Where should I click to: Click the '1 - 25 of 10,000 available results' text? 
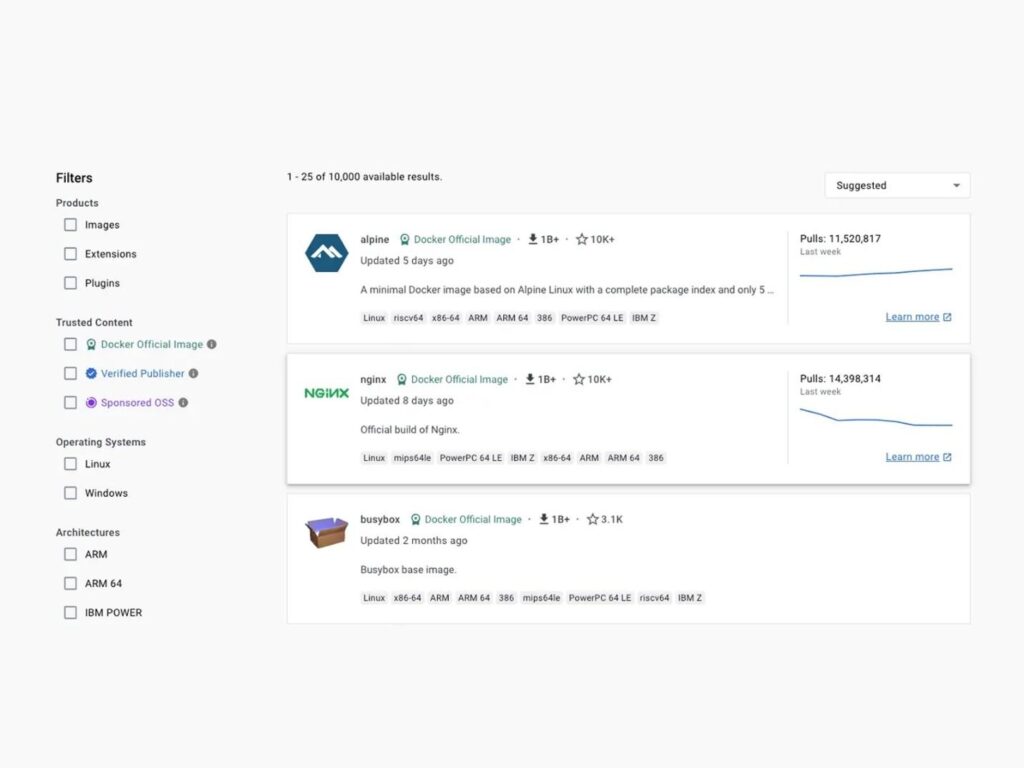[x=364, y=176]
